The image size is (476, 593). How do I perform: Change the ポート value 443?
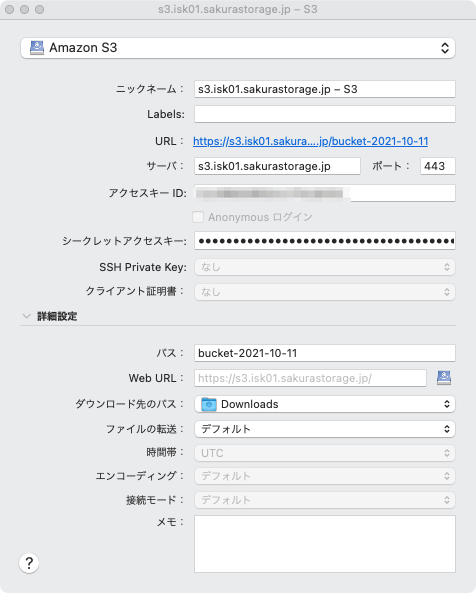pyautogui.click(x=438, y=166)
